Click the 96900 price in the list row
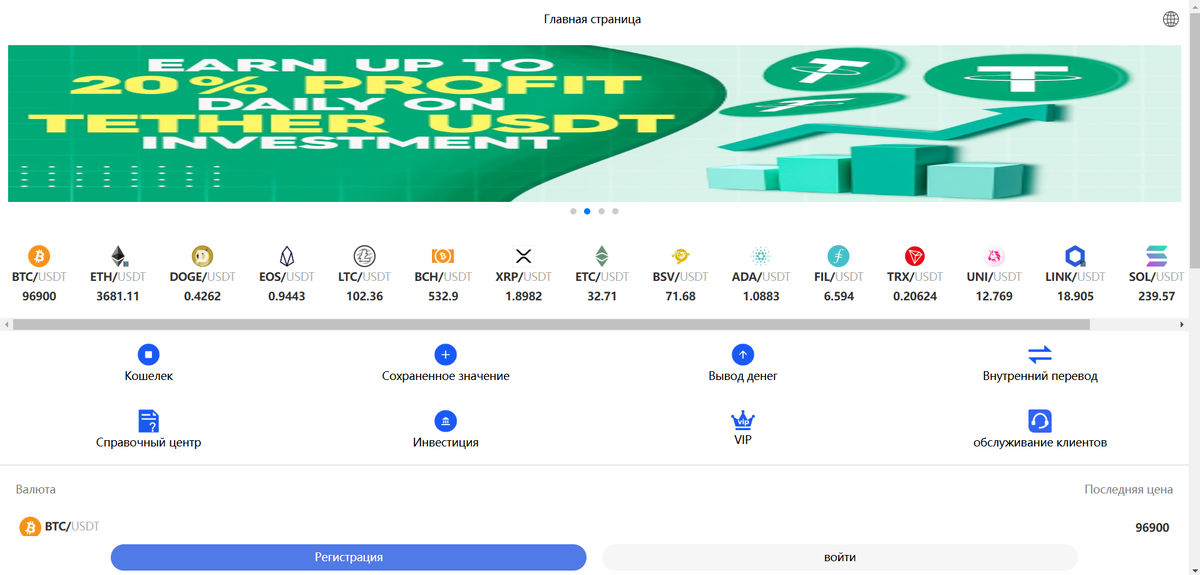1200x575 pixels. click(1152, 527)
